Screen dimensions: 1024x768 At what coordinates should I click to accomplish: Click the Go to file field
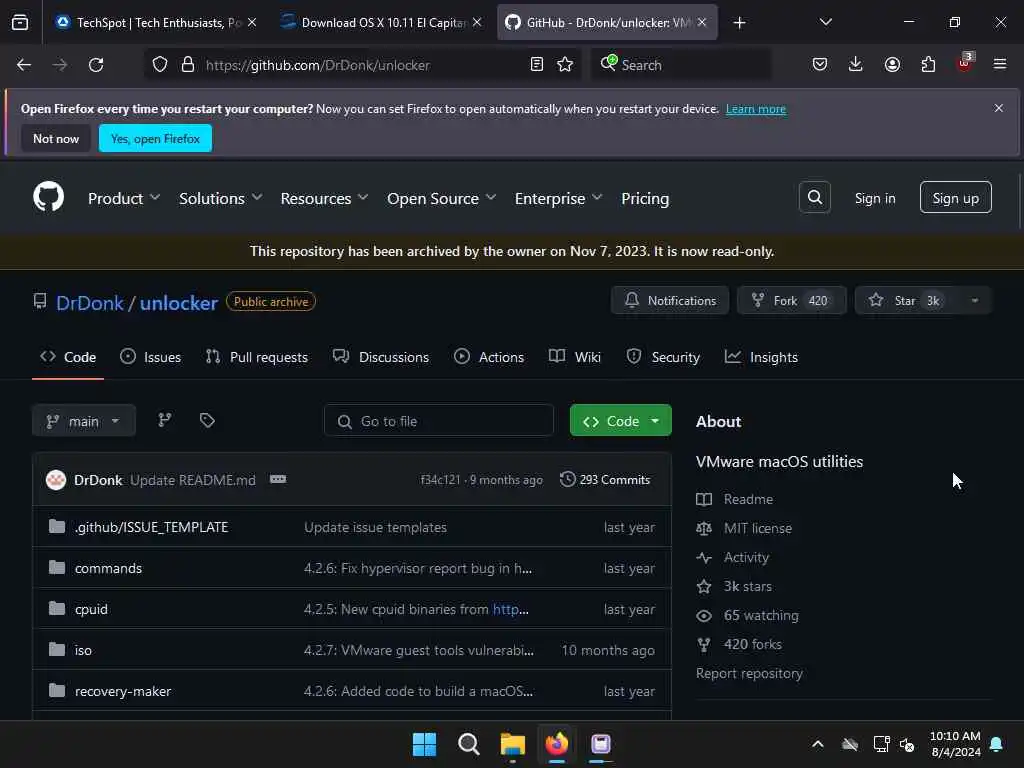[x=439, y=421]
